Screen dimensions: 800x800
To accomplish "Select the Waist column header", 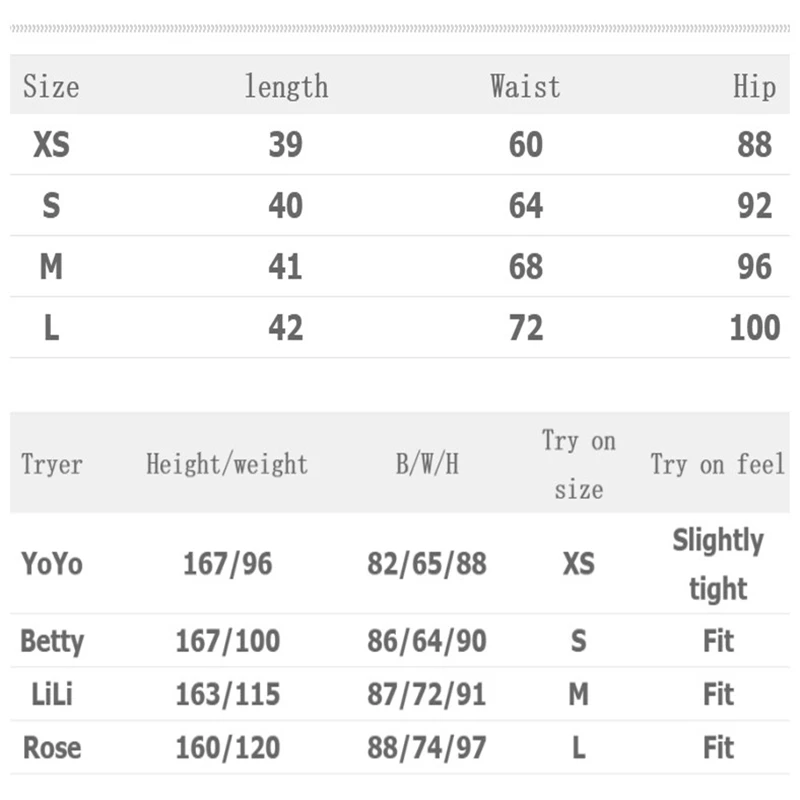I will click(x=525, y=87).
